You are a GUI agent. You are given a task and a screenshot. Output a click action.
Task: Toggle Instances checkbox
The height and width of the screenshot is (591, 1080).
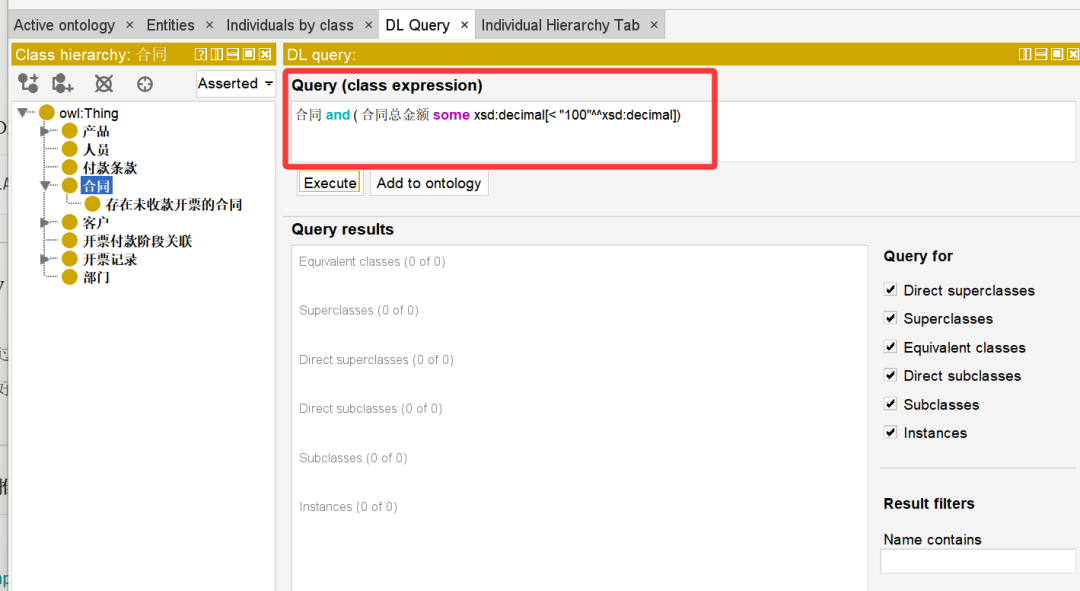point(891,432)
